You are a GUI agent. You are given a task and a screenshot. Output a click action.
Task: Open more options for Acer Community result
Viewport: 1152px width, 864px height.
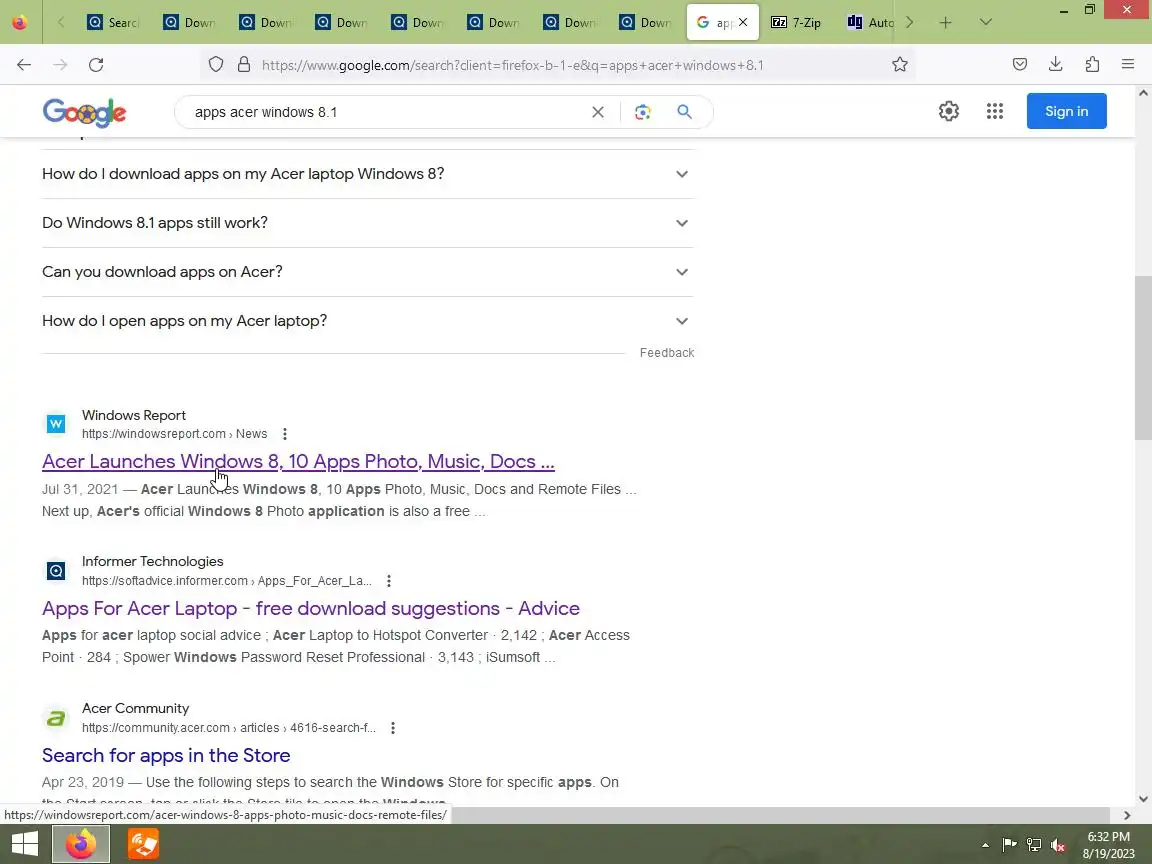pos(393,728)
